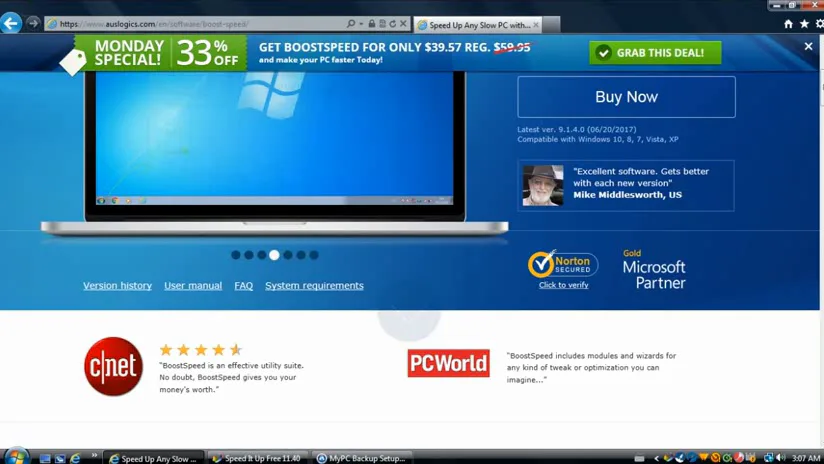824x464 pixels.
Task: Expand the quick launch overflow chevron
Action: point(94,455)
